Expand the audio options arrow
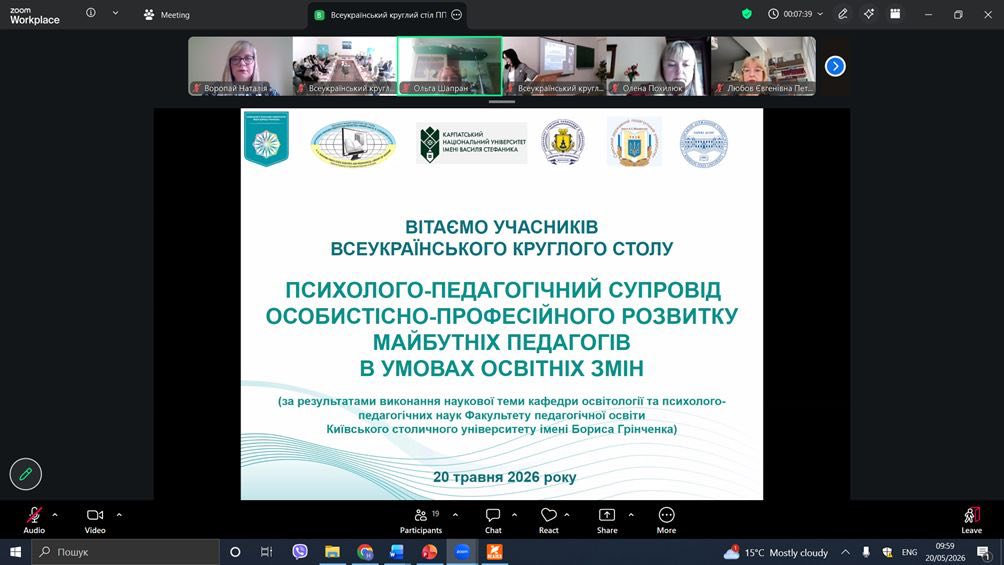This screenshot has height=565, width=1004. click(55, 514)
